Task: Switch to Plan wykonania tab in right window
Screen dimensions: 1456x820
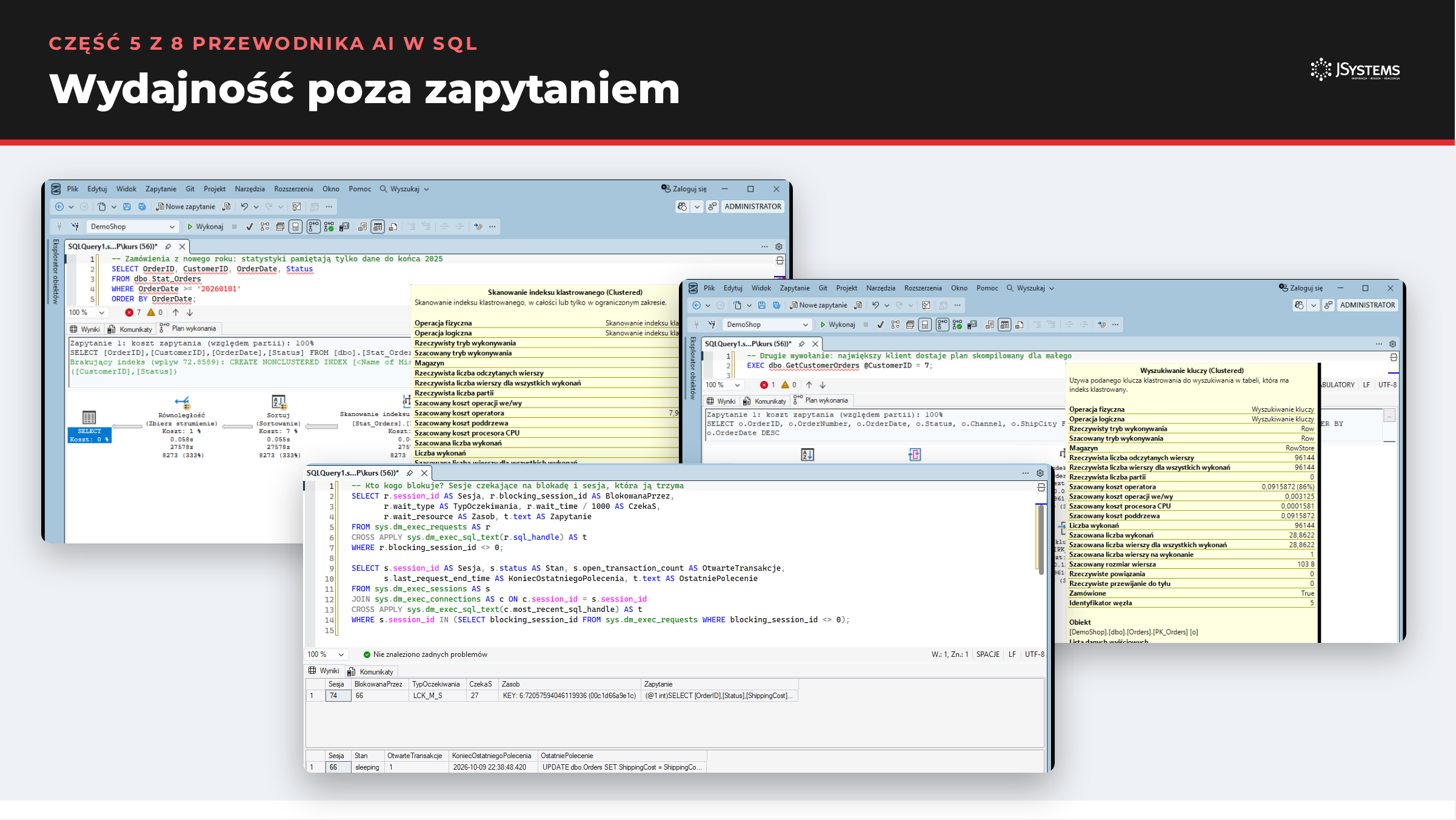Action: click(821, 400)
